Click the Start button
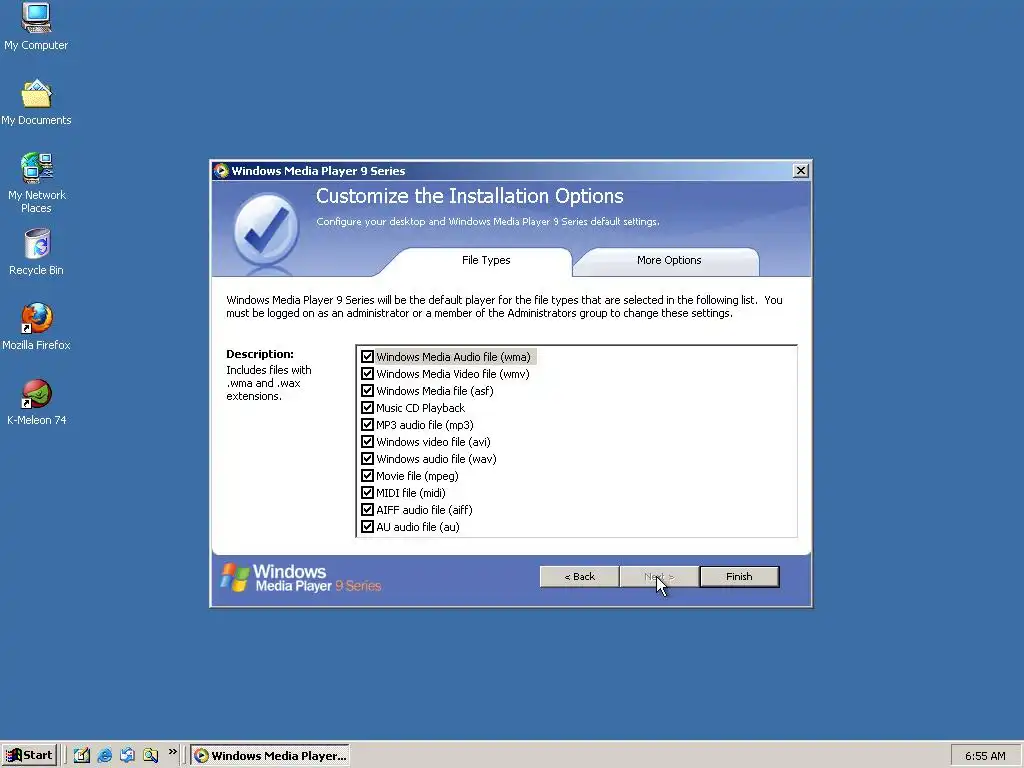1024x768 pixels. (29, 755)
